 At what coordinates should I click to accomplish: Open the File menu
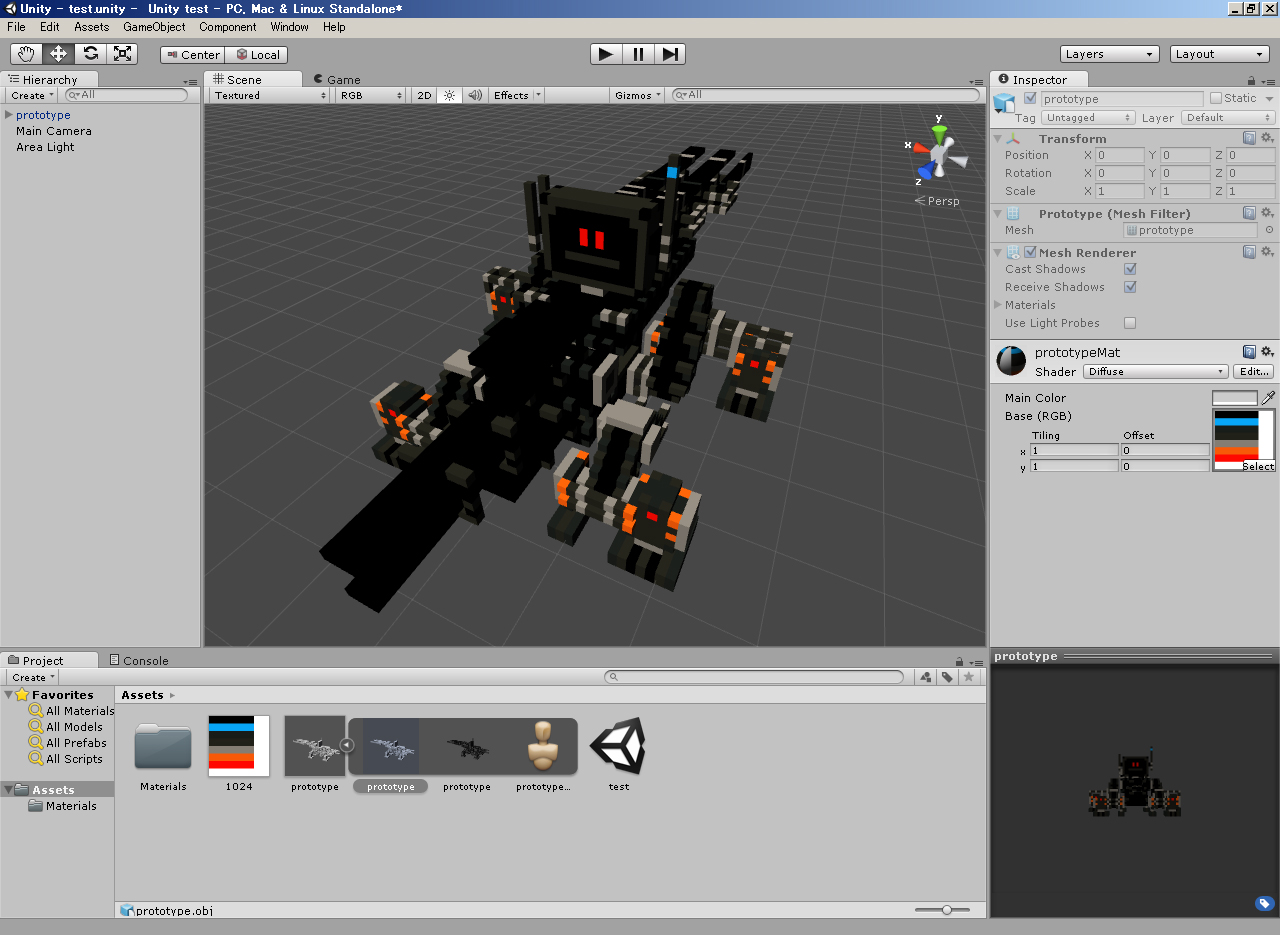(x=16, y=27)
